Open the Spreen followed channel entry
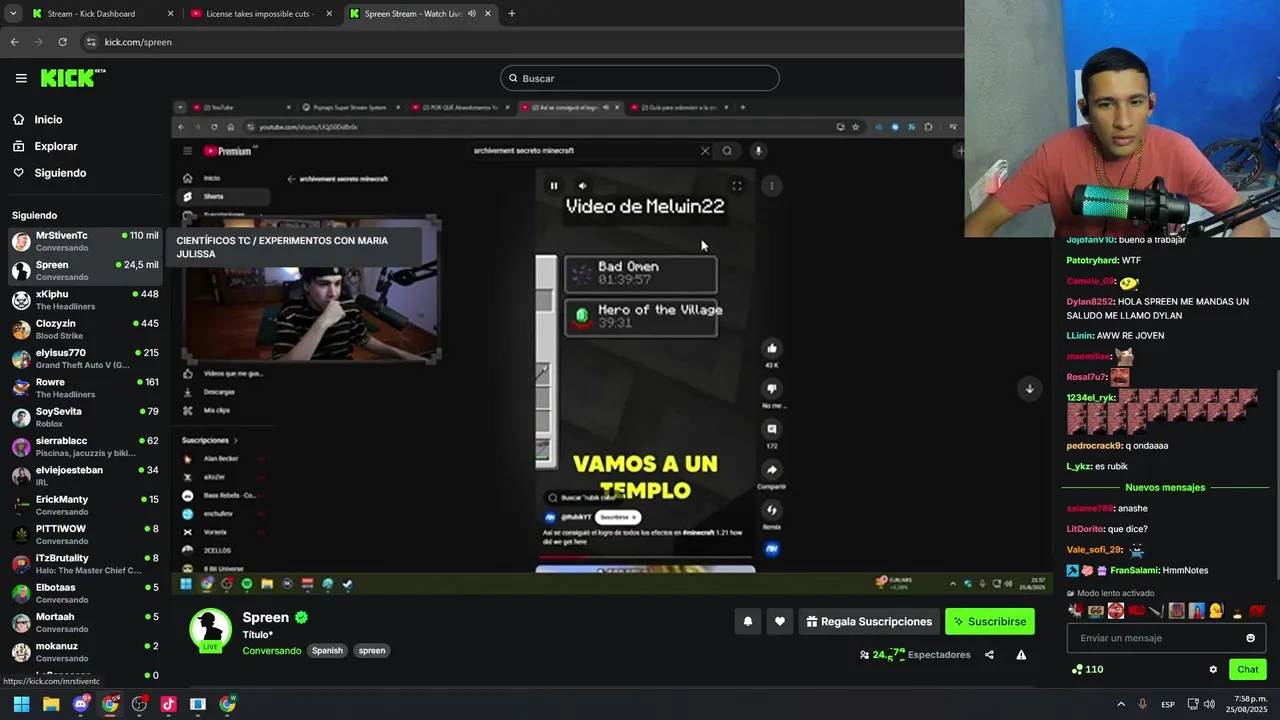The height and width of the screenshot is (720, 1280). click(x=84, y=271)
